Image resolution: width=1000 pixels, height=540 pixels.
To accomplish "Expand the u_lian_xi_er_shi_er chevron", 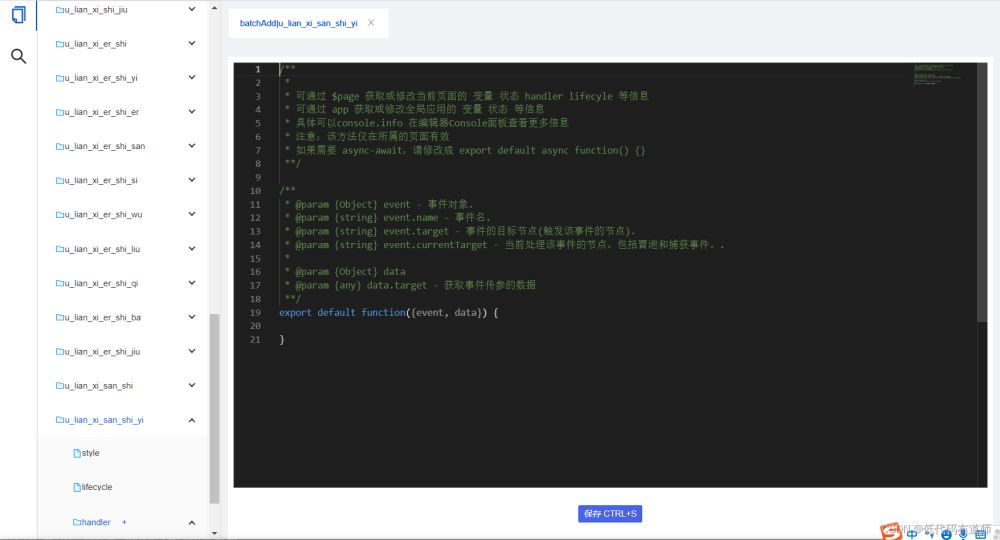I will pos(191,112).
